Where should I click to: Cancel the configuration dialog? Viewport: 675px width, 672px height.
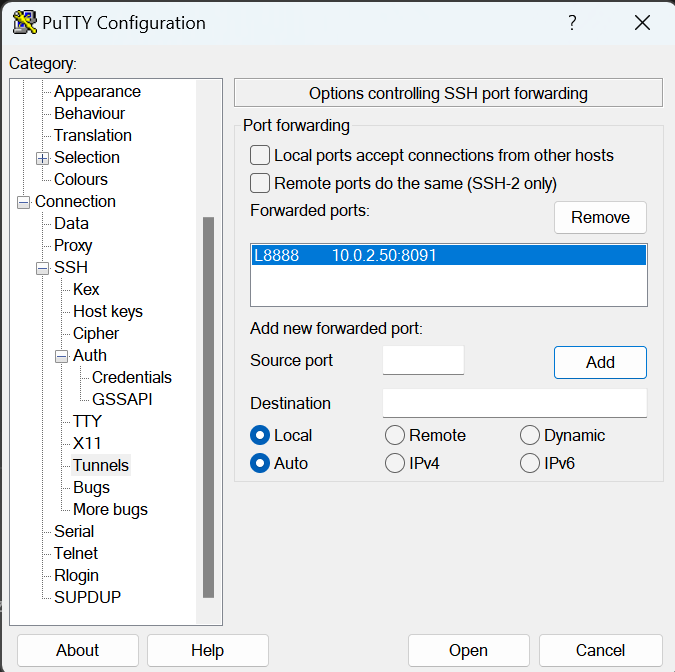[x=600, y=650]
